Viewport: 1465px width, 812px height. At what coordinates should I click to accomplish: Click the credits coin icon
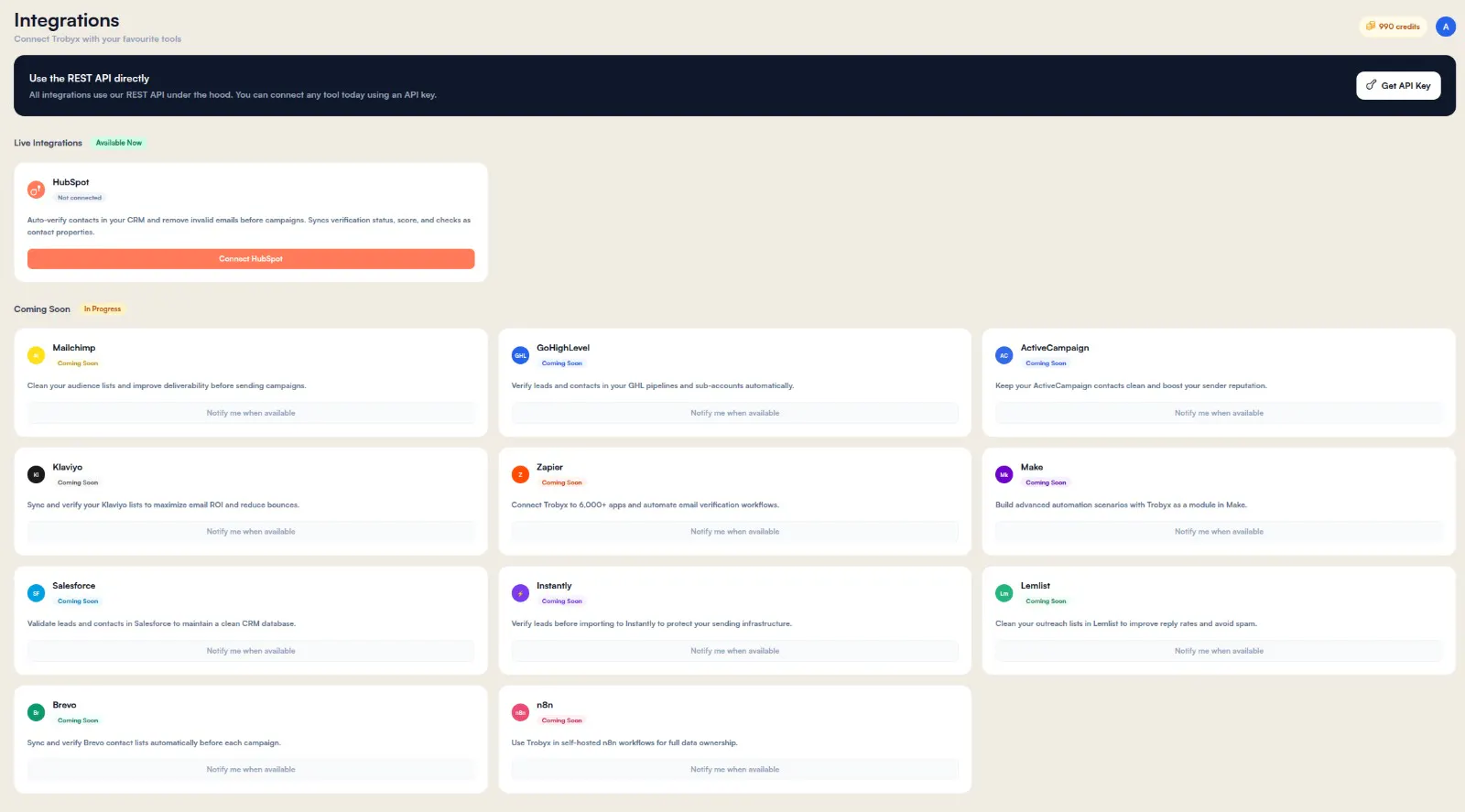coord(1371,27)
